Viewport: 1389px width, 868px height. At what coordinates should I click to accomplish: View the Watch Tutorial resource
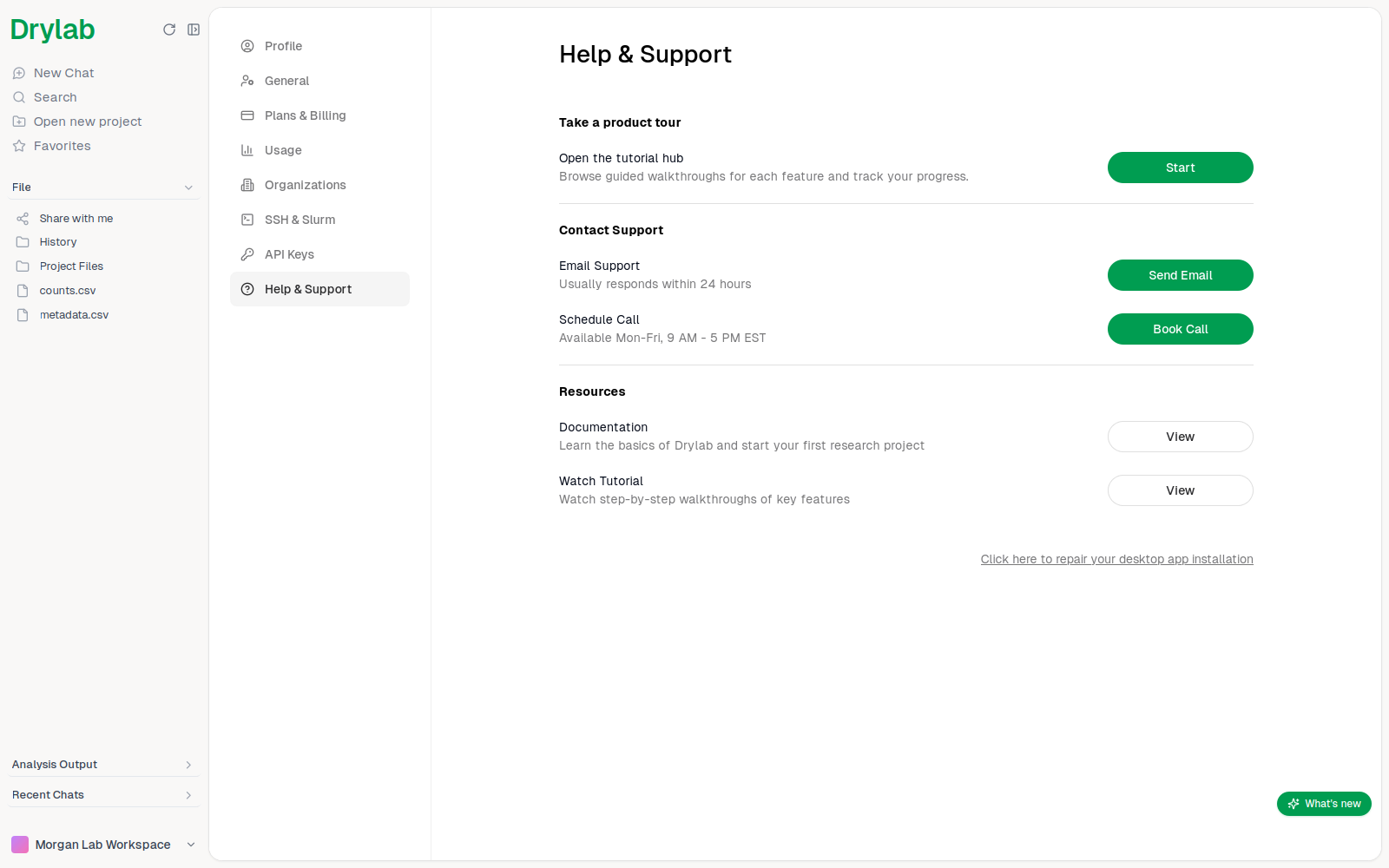(x=1181, y=490)
